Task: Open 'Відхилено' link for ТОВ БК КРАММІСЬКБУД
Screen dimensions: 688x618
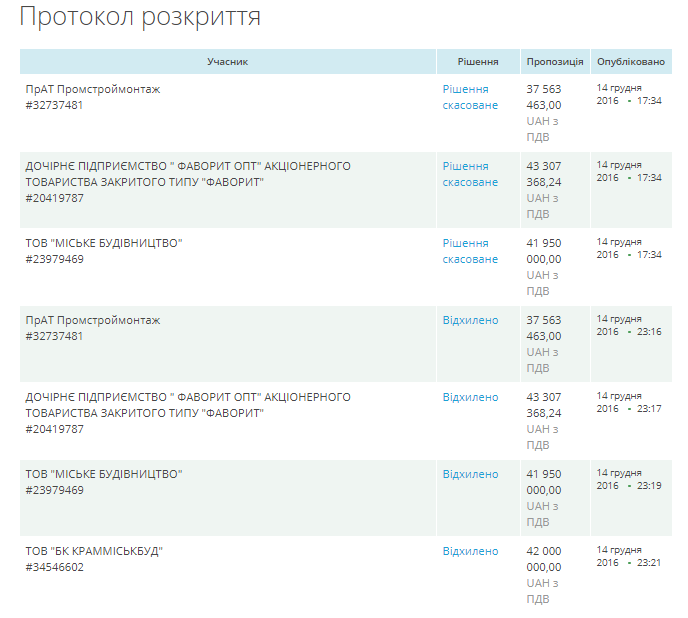Action: (470, 551)
